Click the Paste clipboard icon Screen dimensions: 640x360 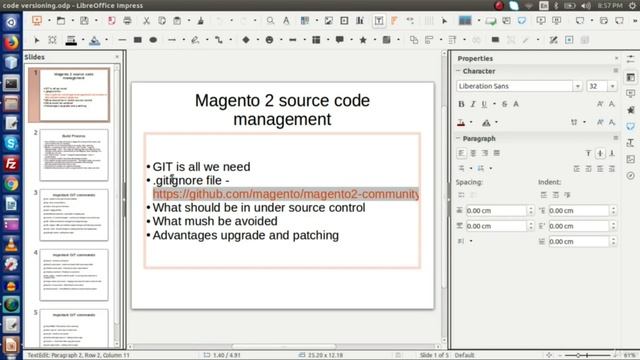pos(177,20)
